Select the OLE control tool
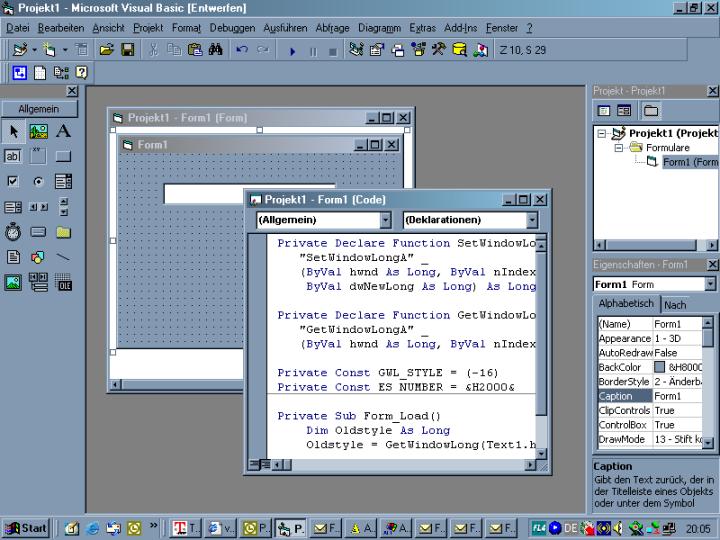The height and width of the screenshot is (540, 720). point(63,283)
